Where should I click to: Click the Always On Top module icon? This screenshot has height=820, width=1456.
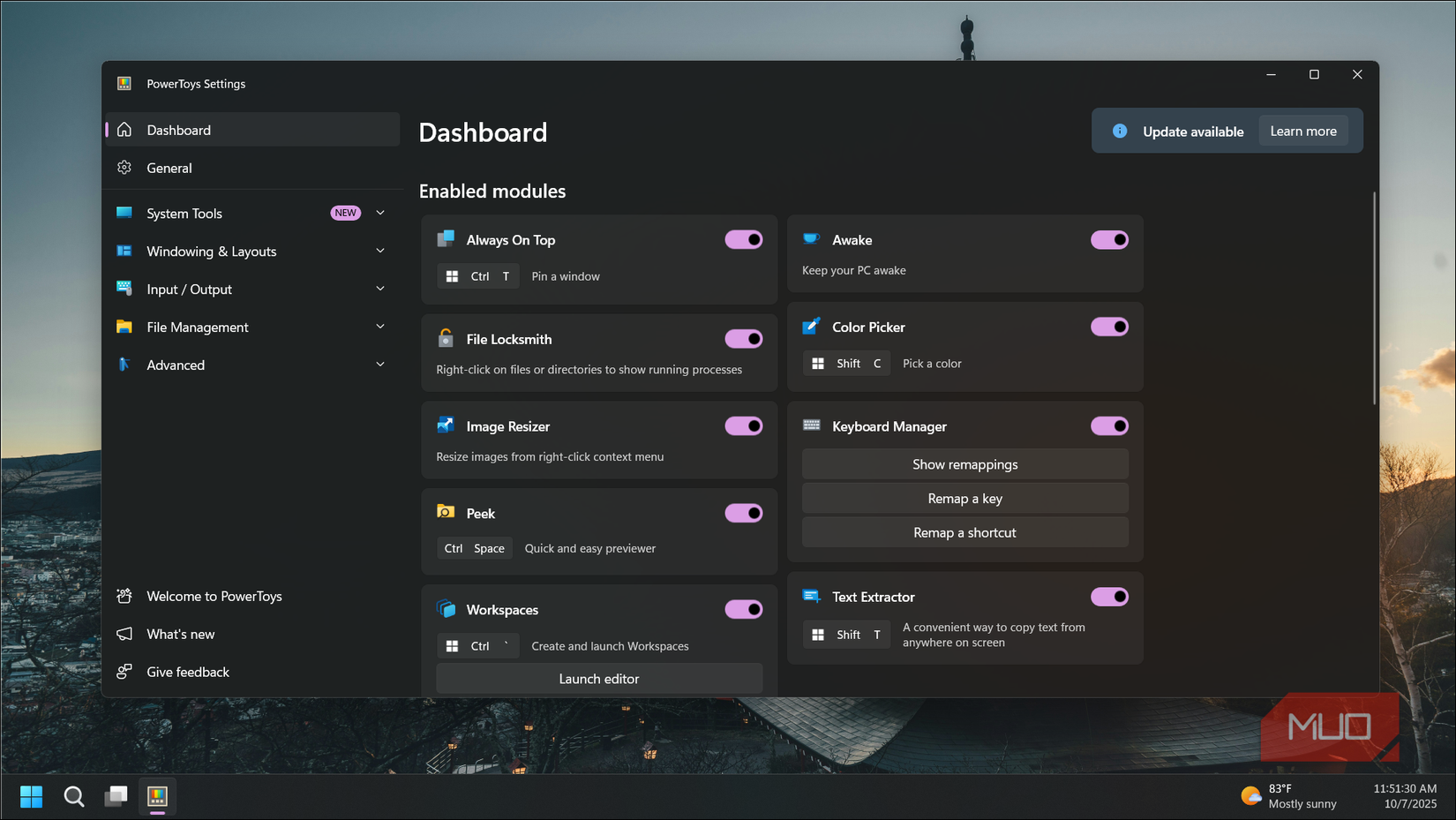pos(446,239)
